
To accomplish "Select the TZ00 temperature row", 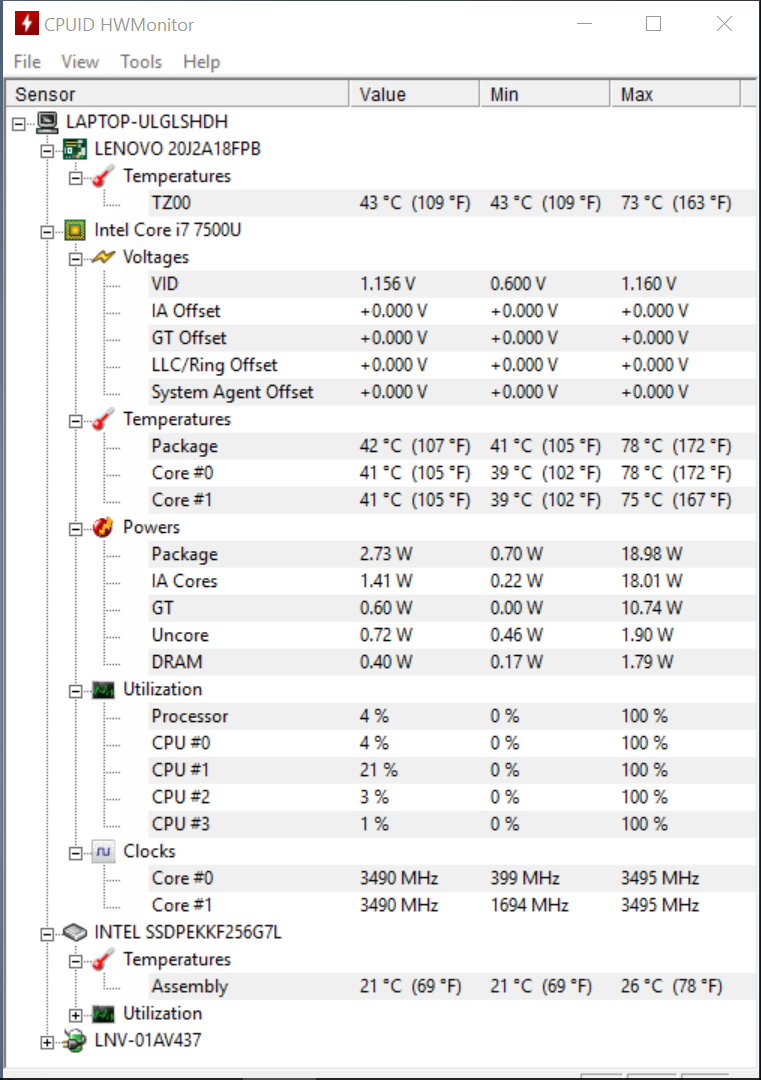I will pos(452,203).
